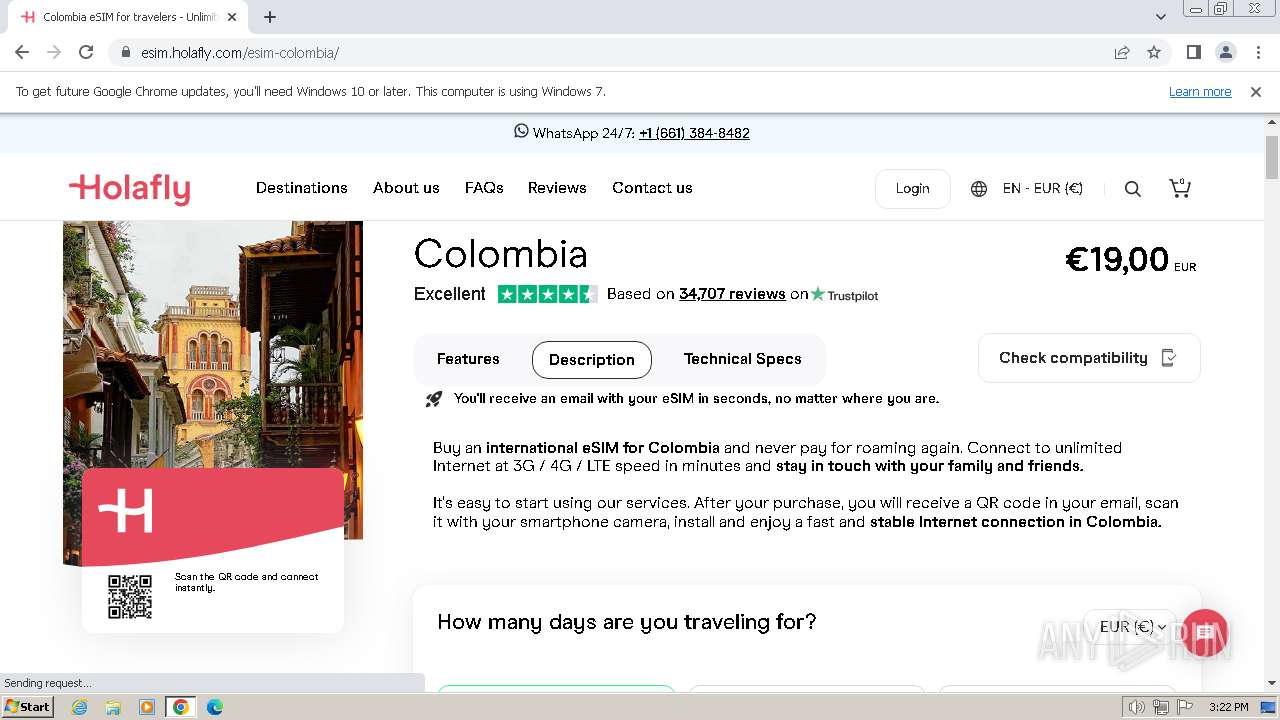Open the Contact us page
This screenshot has width=1280, height=720.
[x=652, y=188]
